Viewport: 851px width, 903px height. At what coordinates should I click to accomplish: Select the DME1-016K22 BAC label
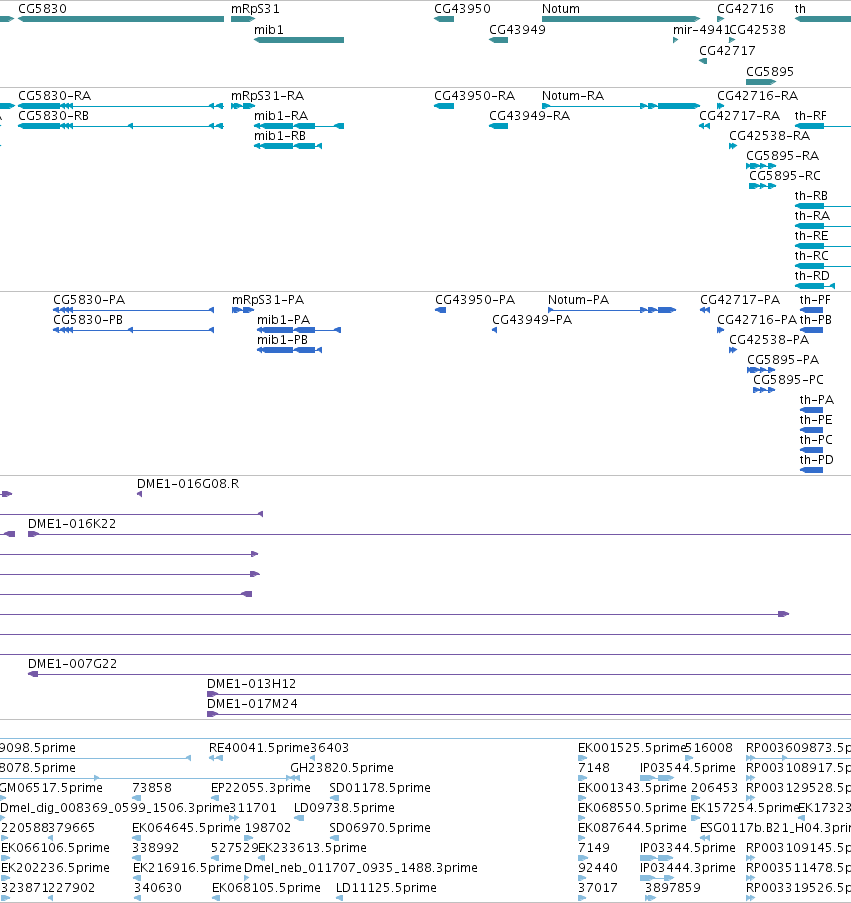(x=72, y=524)
